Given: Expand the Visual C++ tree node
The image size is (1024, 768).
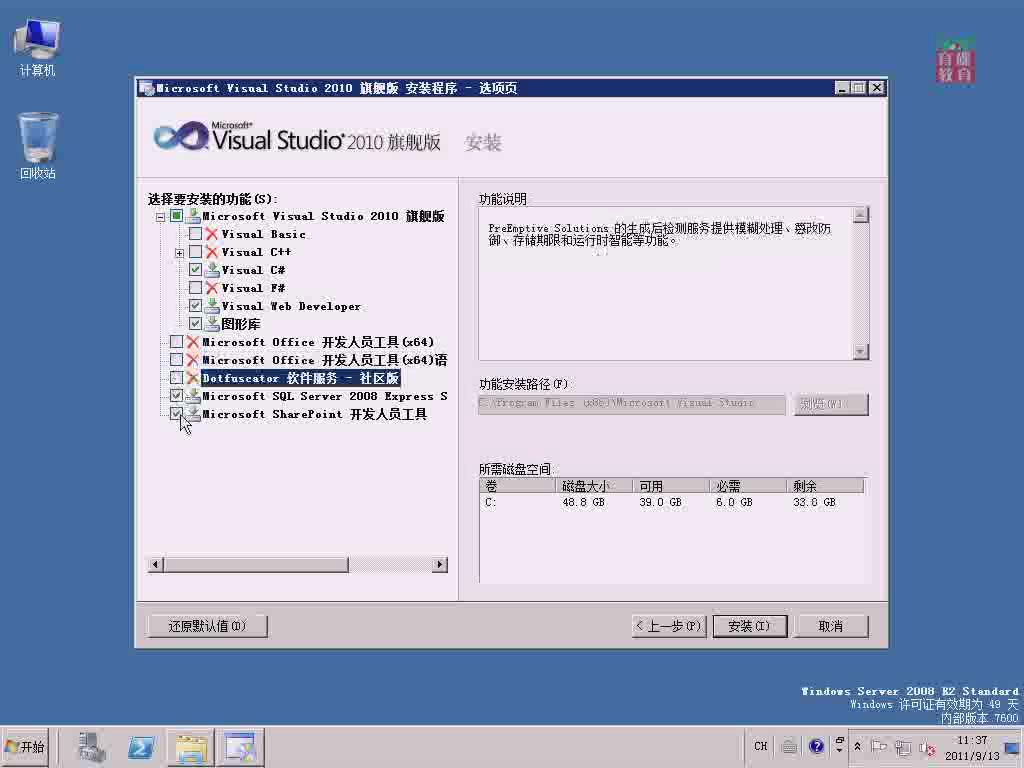Looking at the screenshot, I should click(180, 253).
